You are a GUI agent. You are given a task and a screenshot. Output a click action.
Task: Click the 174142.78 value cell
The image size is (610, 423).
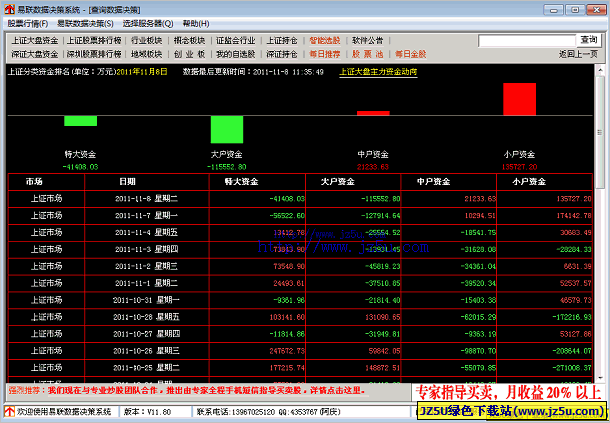(544, 216)
